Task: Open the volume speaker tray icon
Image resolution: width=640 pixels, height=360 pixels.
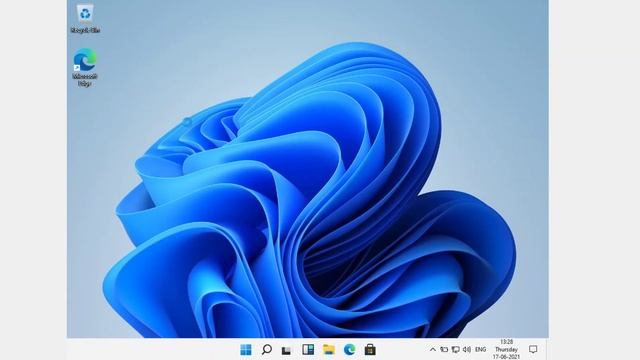Action: (x=467, y=349)
